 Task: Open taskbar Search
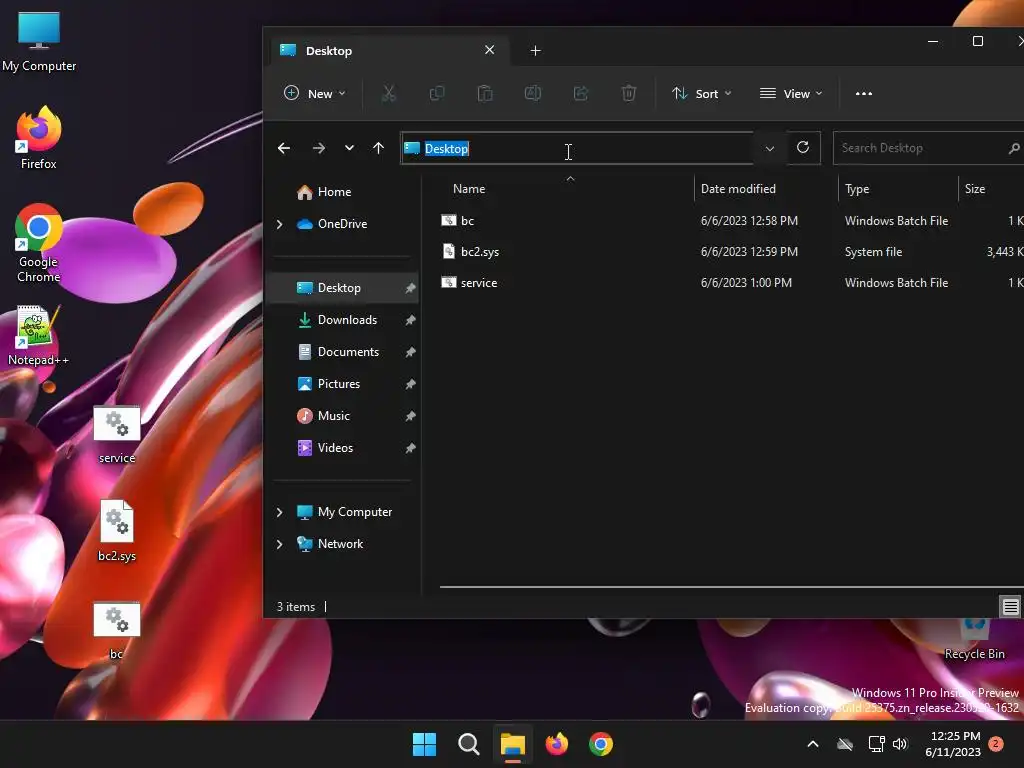(468, 744)
